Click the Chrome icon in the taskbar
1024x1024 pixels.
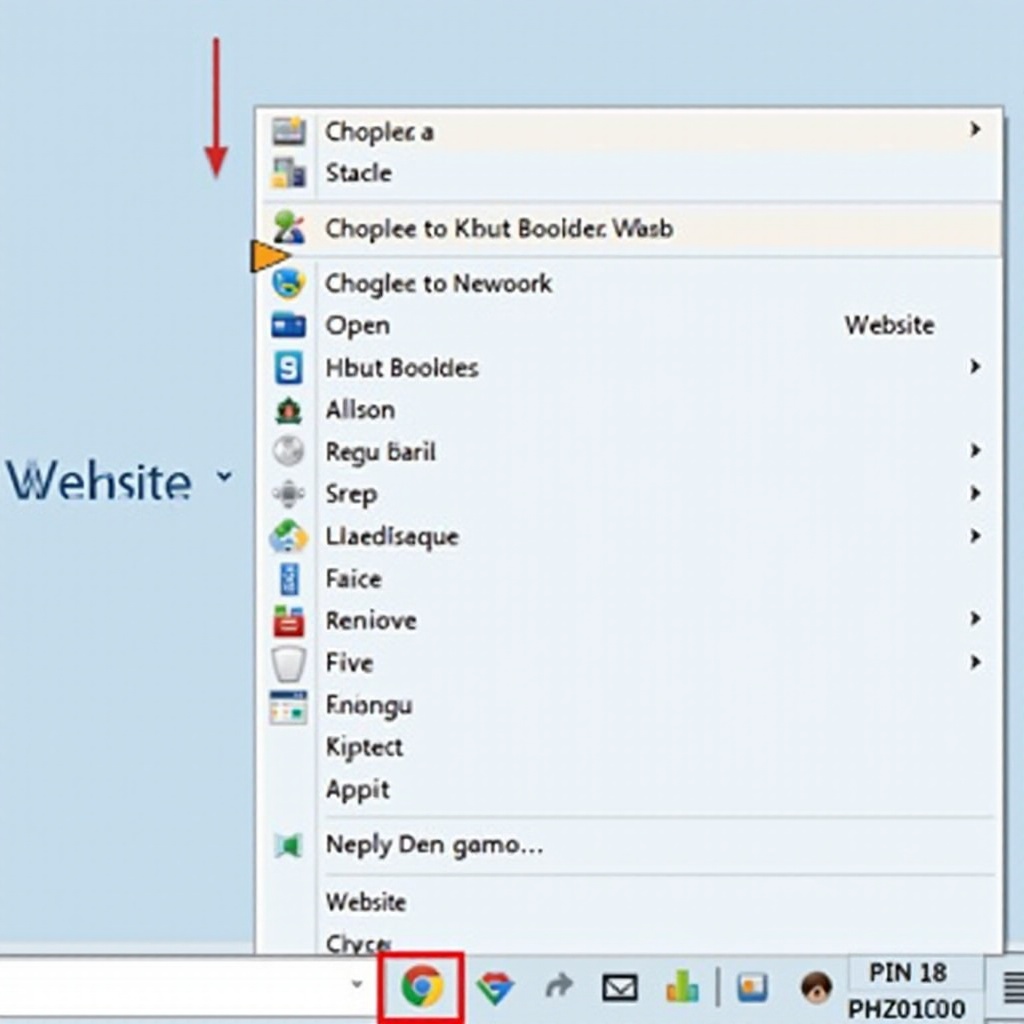pyautogui.click(x=421, y=988)
